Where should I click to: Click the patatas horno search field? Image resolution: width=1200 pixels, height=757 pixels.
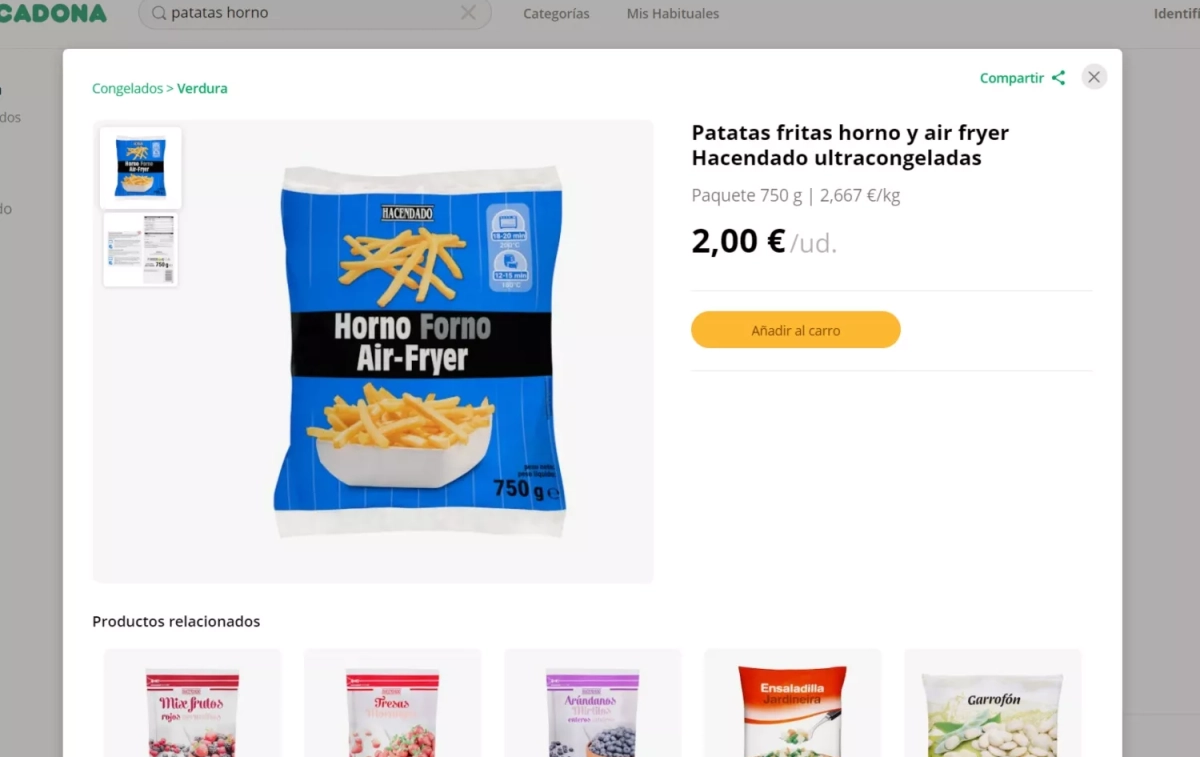pyautogui.click(x=315, y=14)
